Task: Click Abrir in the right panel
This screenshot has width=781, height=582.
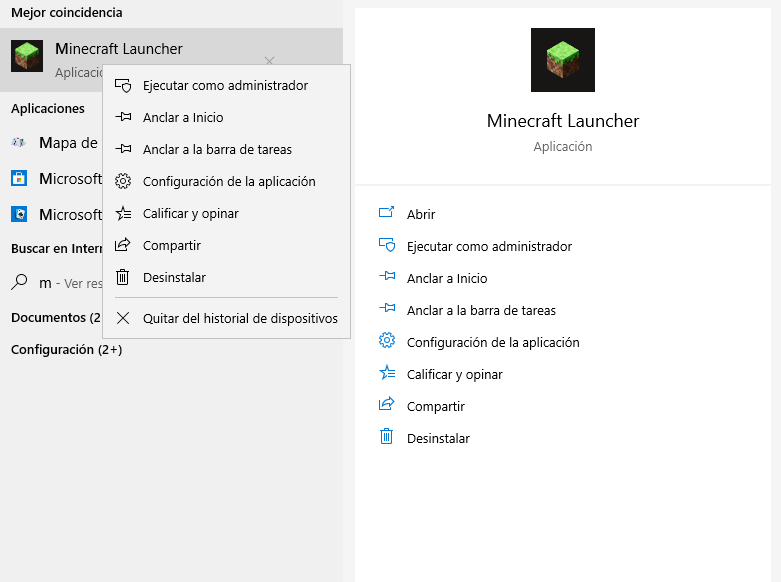Action: pos(421,214)
